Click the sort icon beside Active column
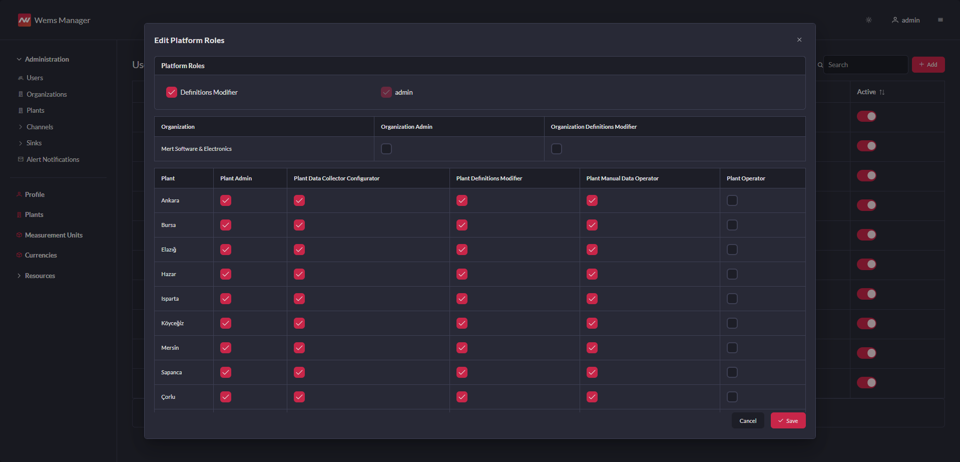The height and width of the screenshot is (462, 960). (881, 92)
